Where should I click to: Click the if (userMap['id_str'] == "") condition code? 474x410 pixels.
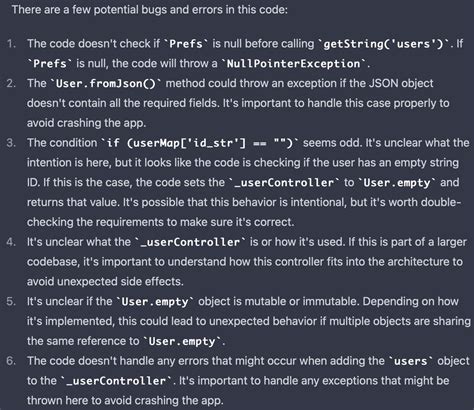point(200,143)
